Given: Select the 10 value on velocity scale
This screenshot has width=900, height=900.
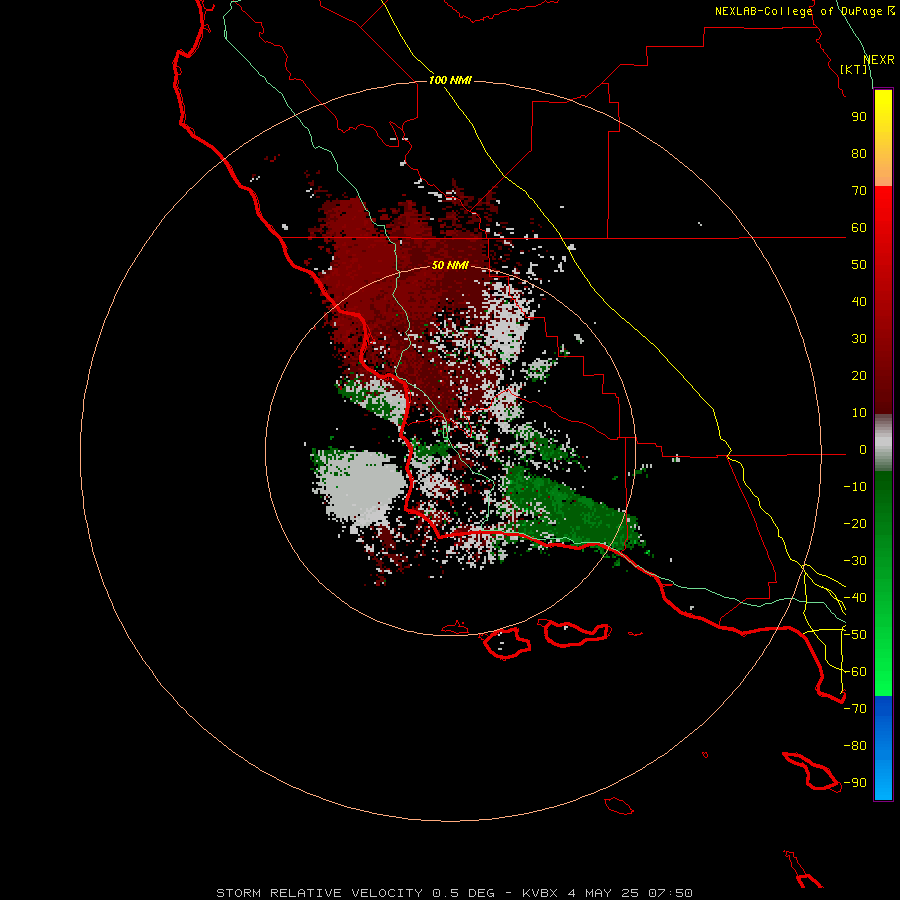Looking at the screenshot, I should pyautogui.click(x=859, y=413).
